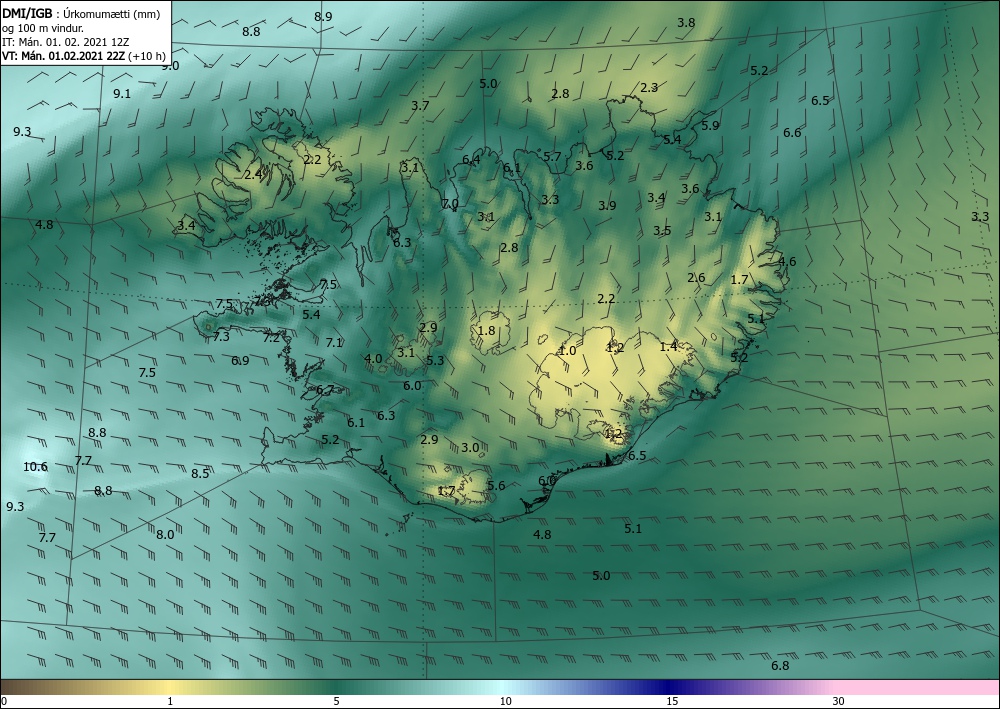
Task: Click the '1' label on the color scale
Action: [170, 701]
